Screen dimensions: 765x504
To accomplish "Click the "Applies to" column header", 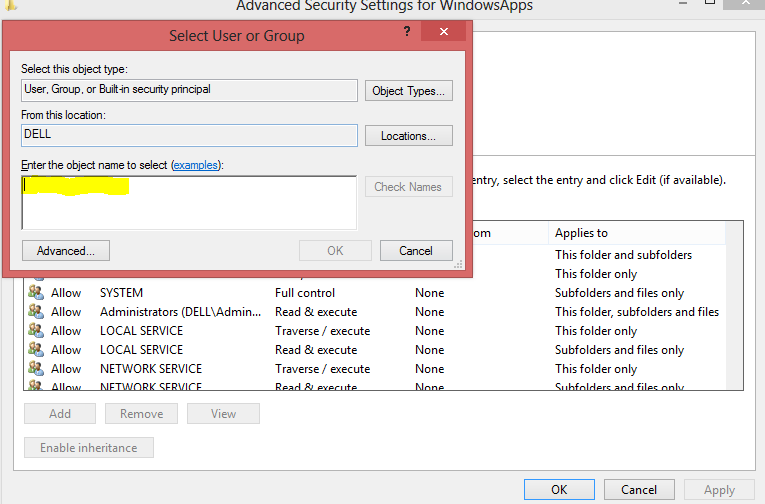I will pos(581,233).
